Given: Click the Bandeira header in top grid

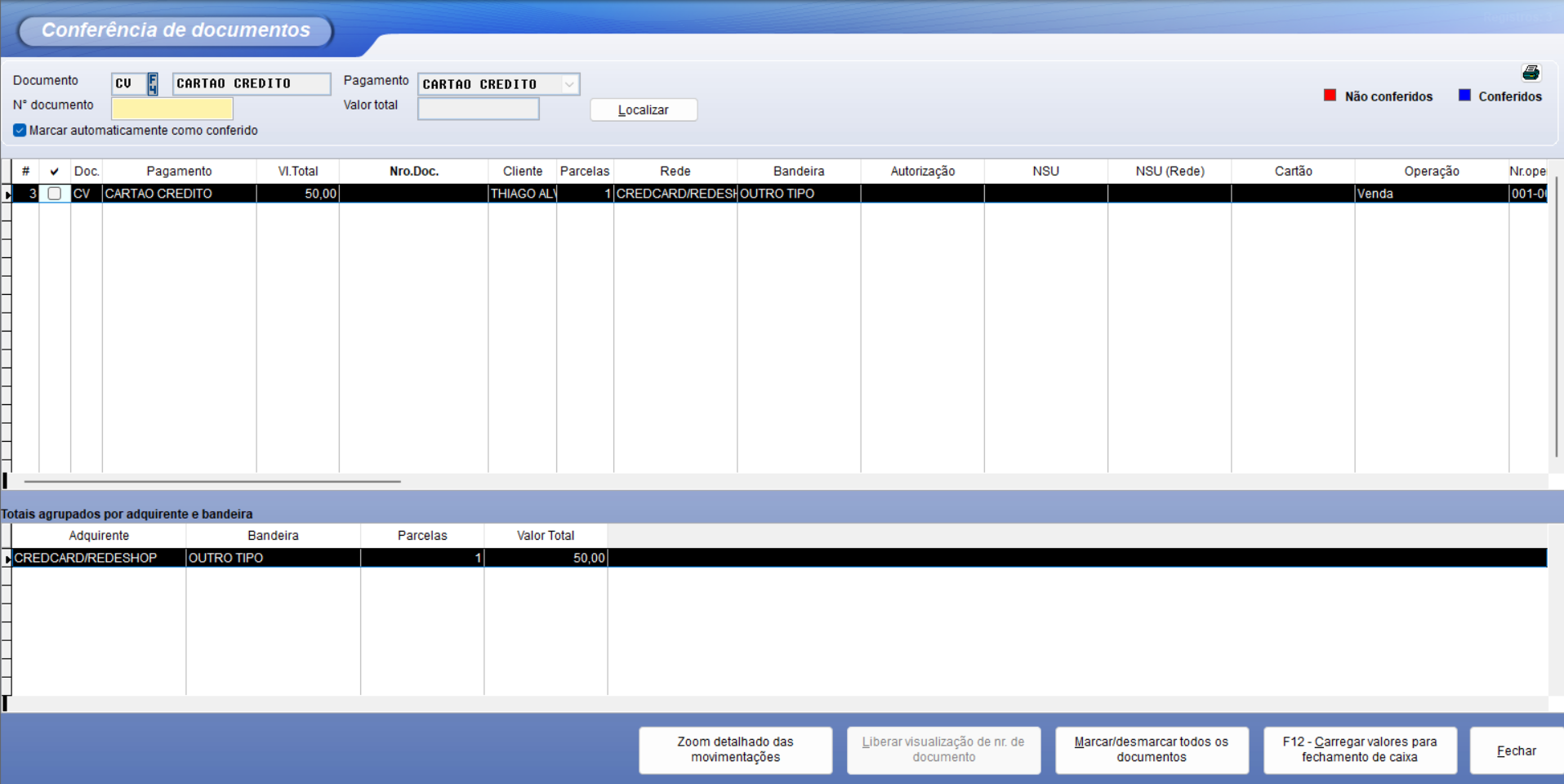Looking at the screenshot, I should [x=798, y=171].
